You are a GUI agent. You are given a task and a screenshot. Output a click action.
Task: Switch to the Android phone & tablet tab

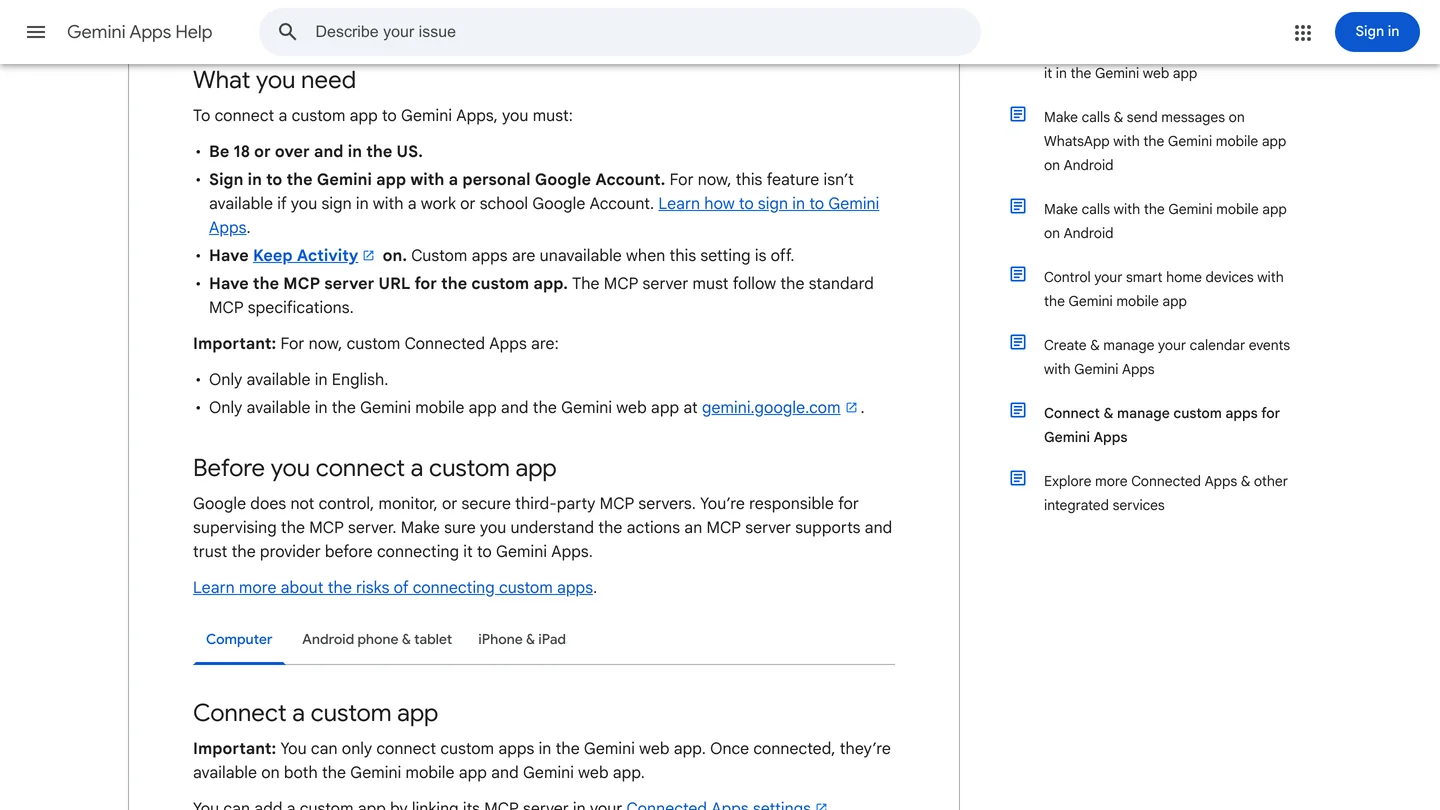click(x=377, y=640)
